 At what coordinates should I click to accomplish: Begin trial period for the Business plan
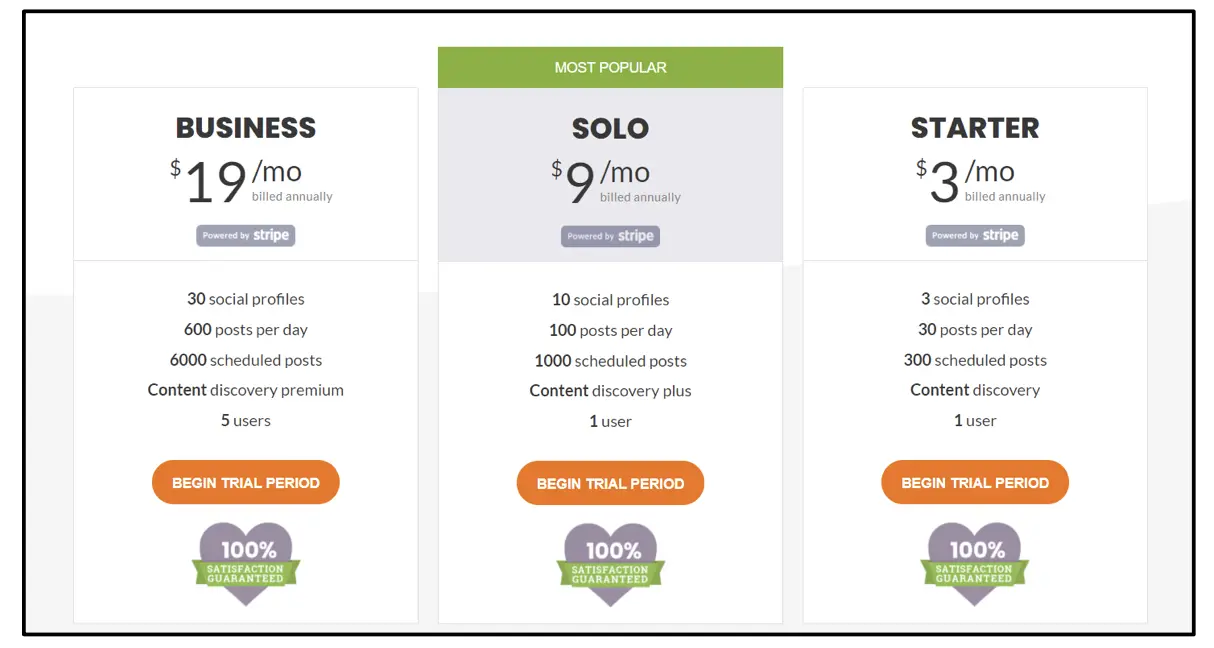[x=246, y=483]
